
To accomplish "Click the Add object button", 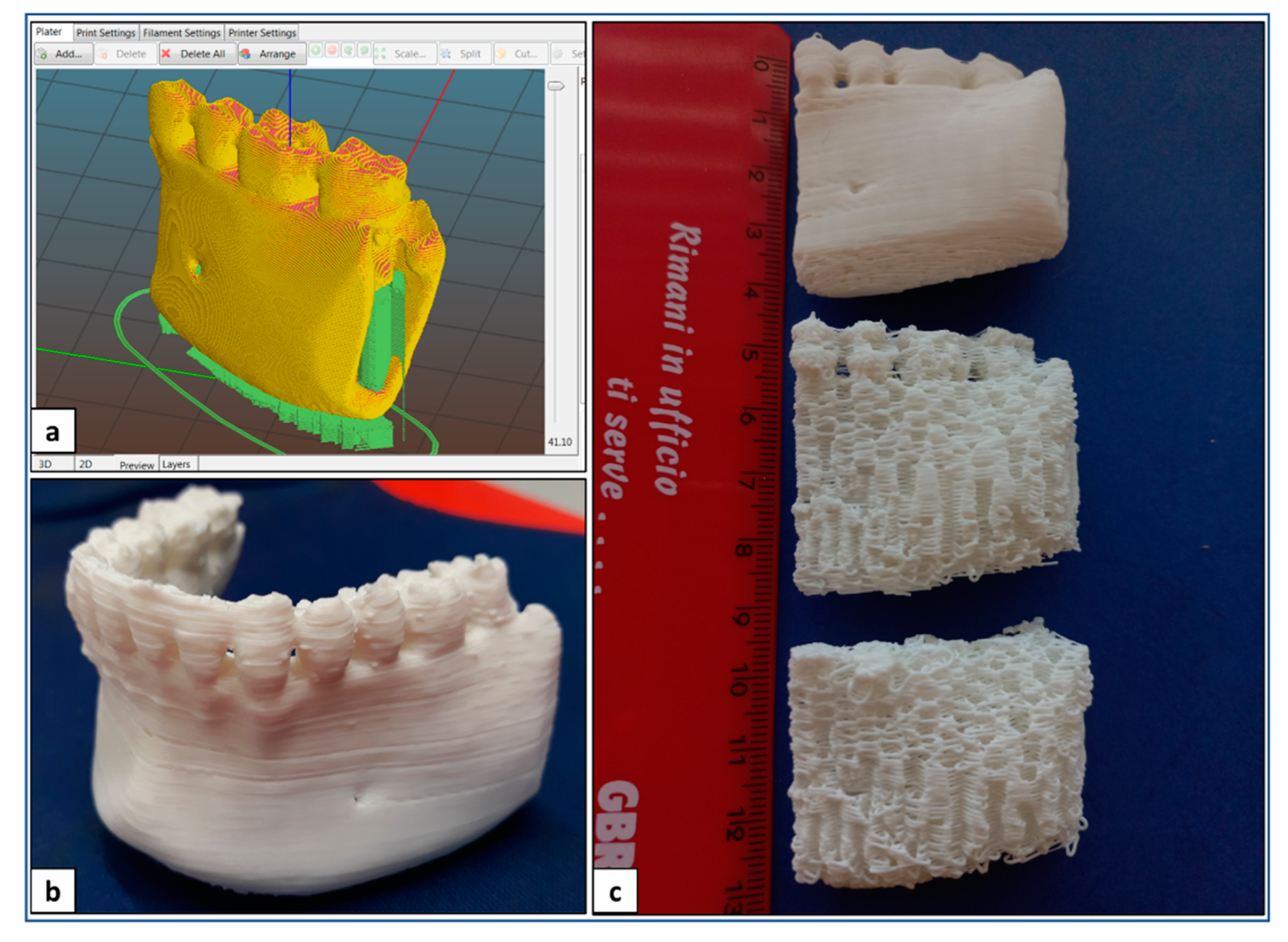I will click(63, 54).
